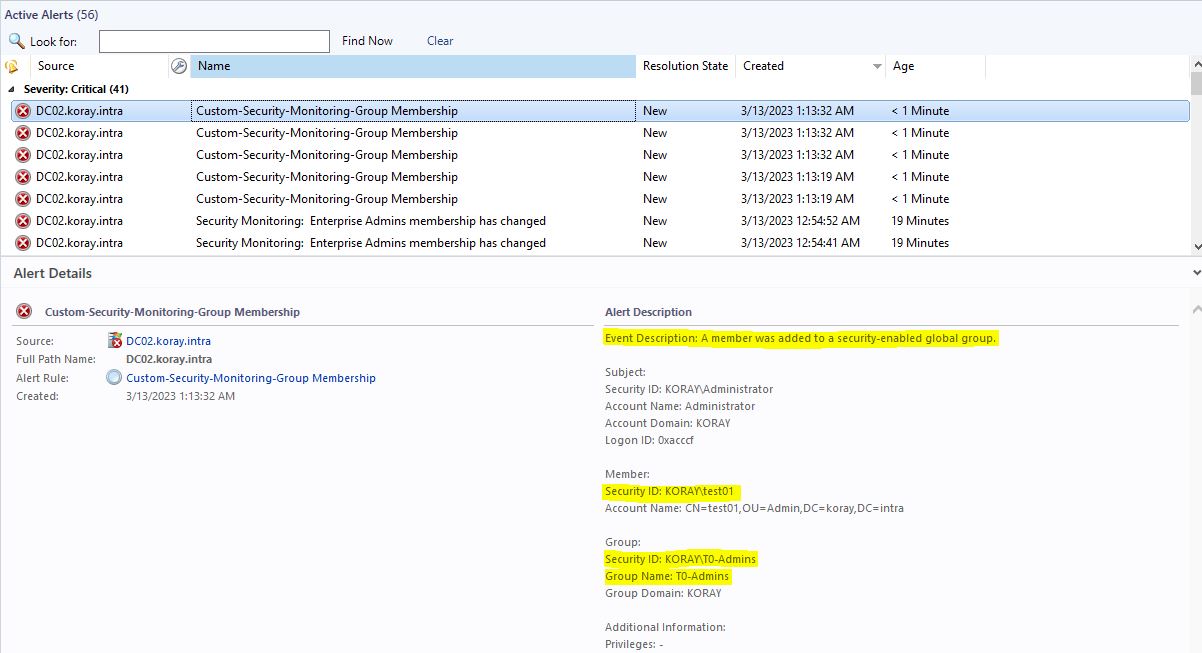Click the blue alert rule icon in Alert Details

tap(114, 377)
